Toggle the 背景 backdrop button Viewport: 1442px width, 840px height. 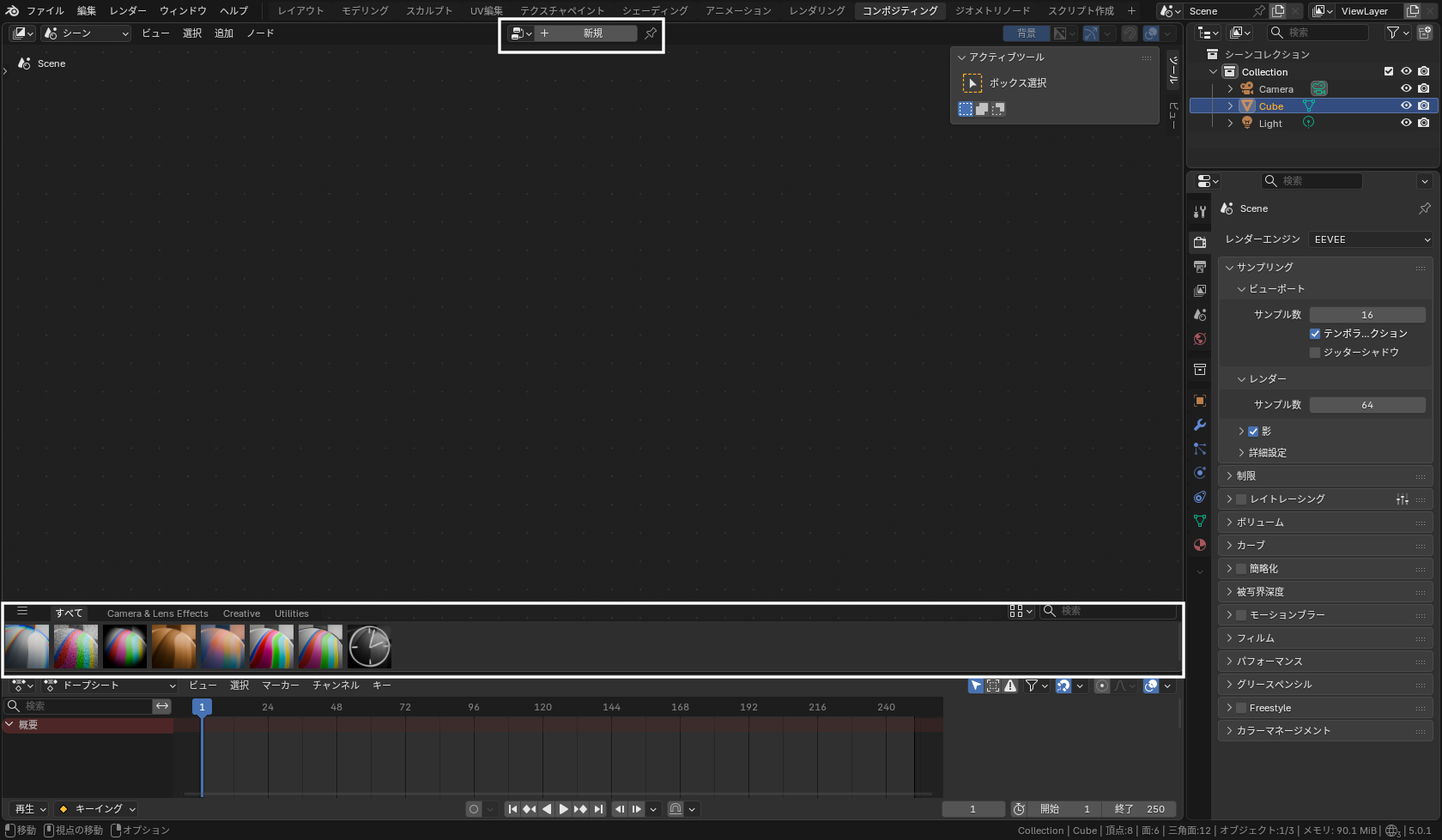pyautogui.click(x=1027, y=33)
